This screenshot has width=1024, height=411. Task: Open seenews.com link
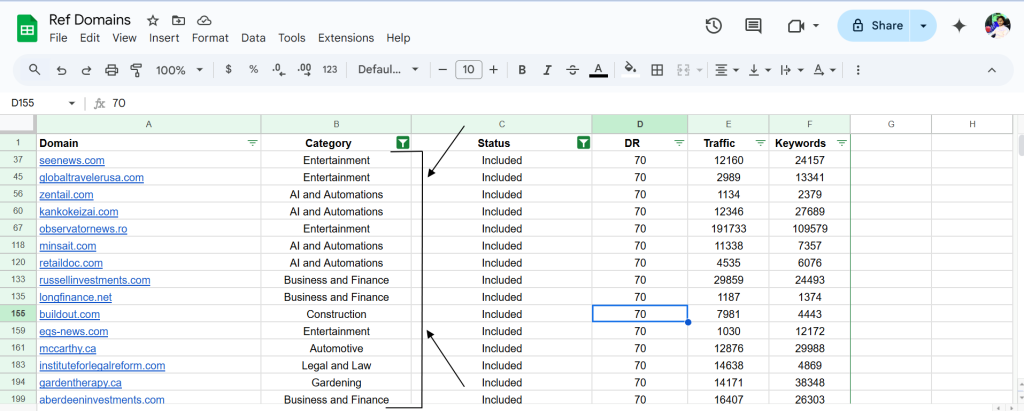tap(72, 160)
